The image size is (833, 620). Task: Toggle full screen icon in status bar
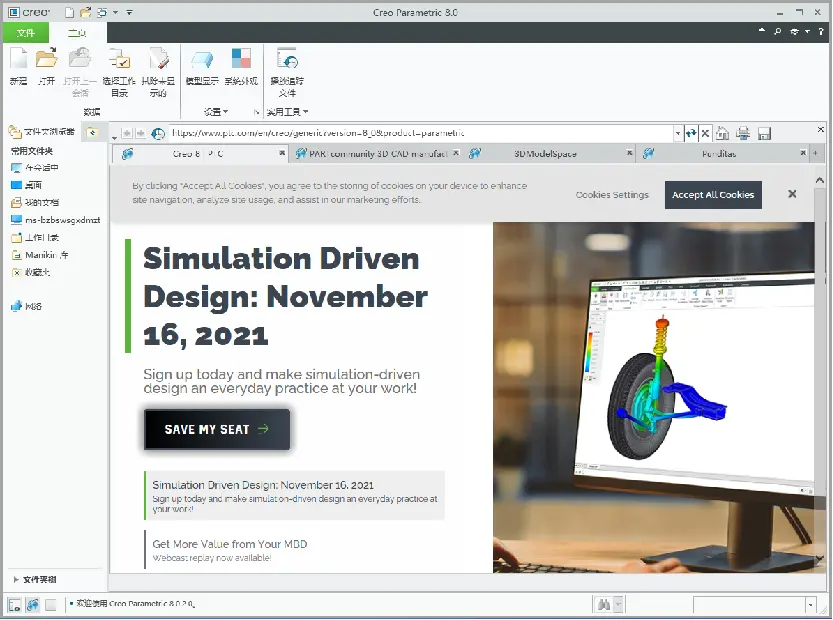coord(51,605)
